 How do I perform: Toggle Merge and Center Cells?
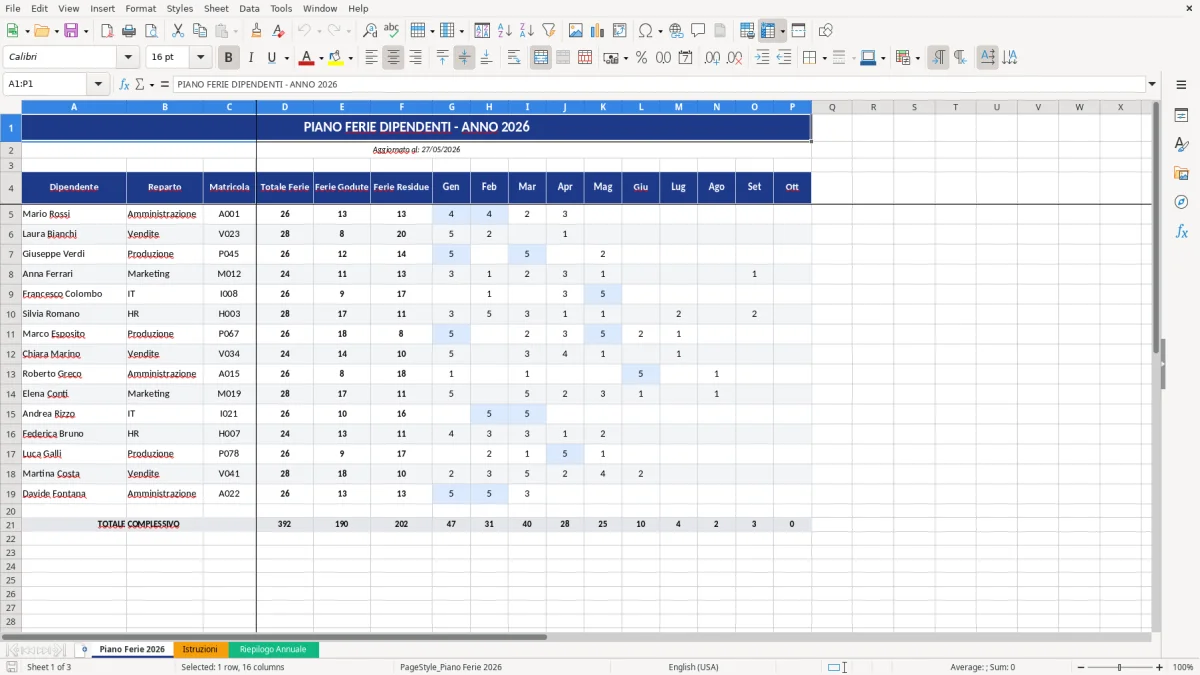541,58
